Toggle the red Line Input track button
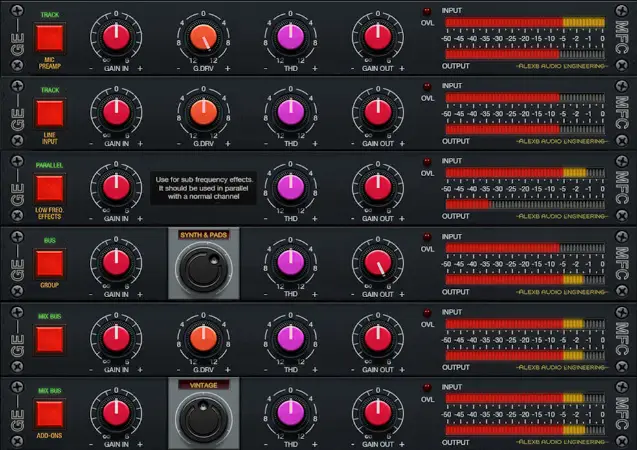Screen dimensions: 637x450 tap(50, 112)
